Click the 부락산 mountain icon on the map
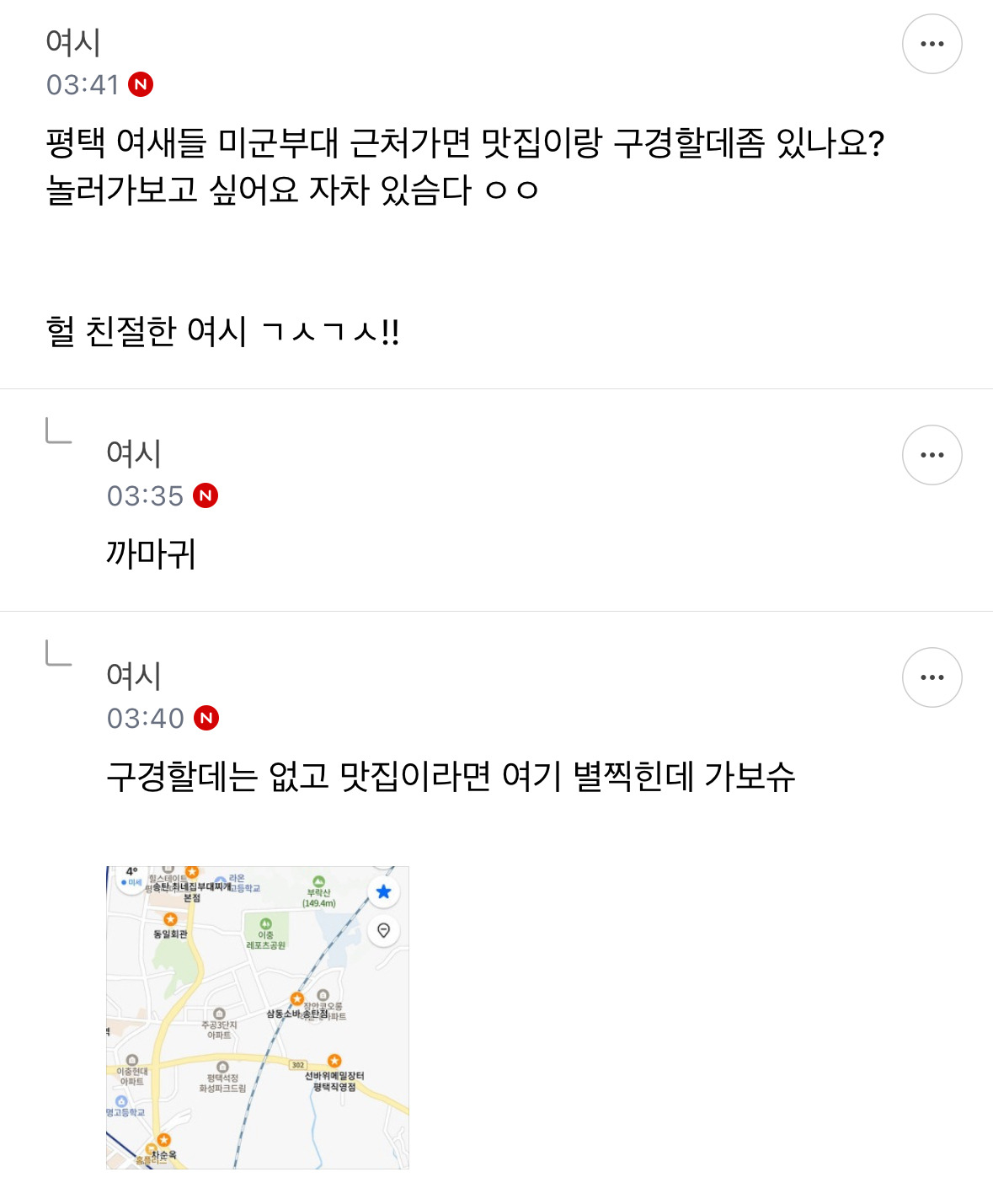The image size is (993, 1204). pyautogui.click(x=318, y=882)
